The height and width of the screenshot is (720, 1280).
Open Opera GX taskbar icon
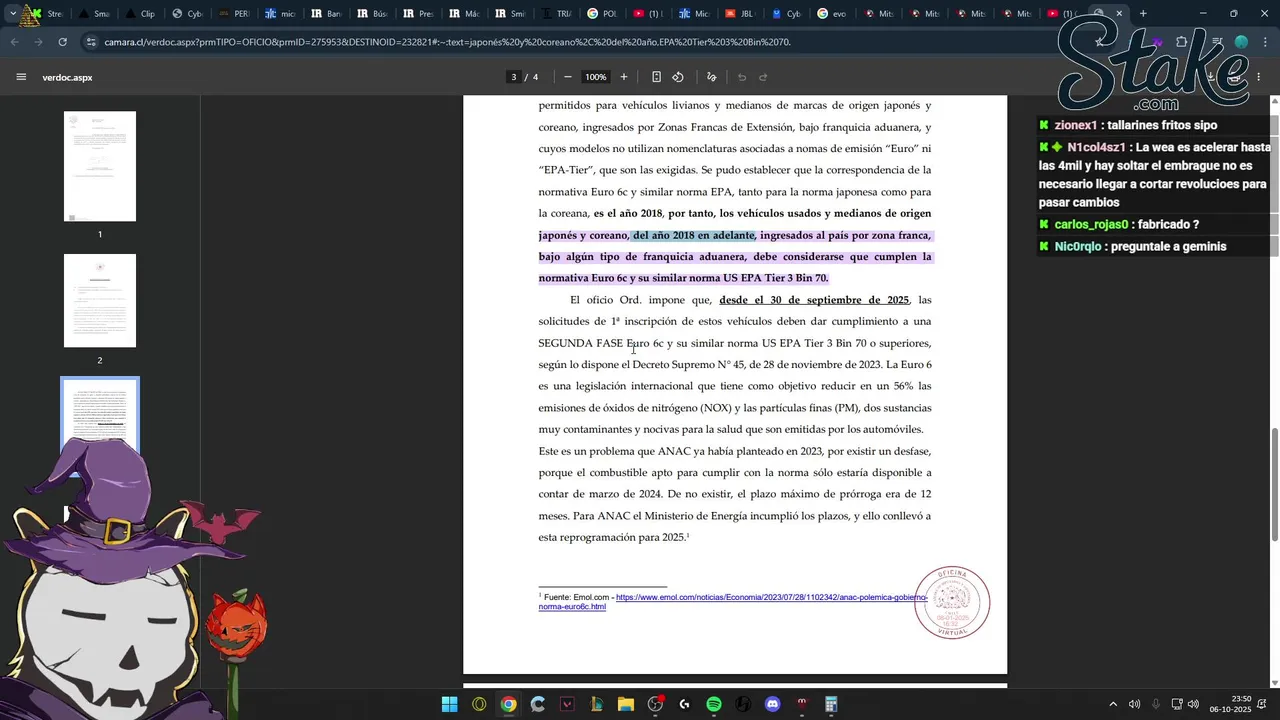click(479, 704)
